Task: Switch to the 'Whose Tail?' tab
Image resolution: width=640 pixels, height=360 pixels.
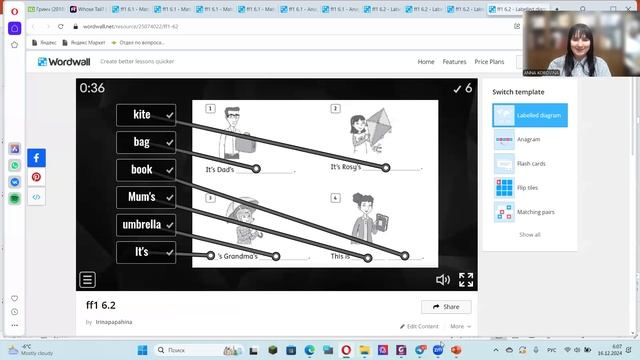Action: (88, 9)
